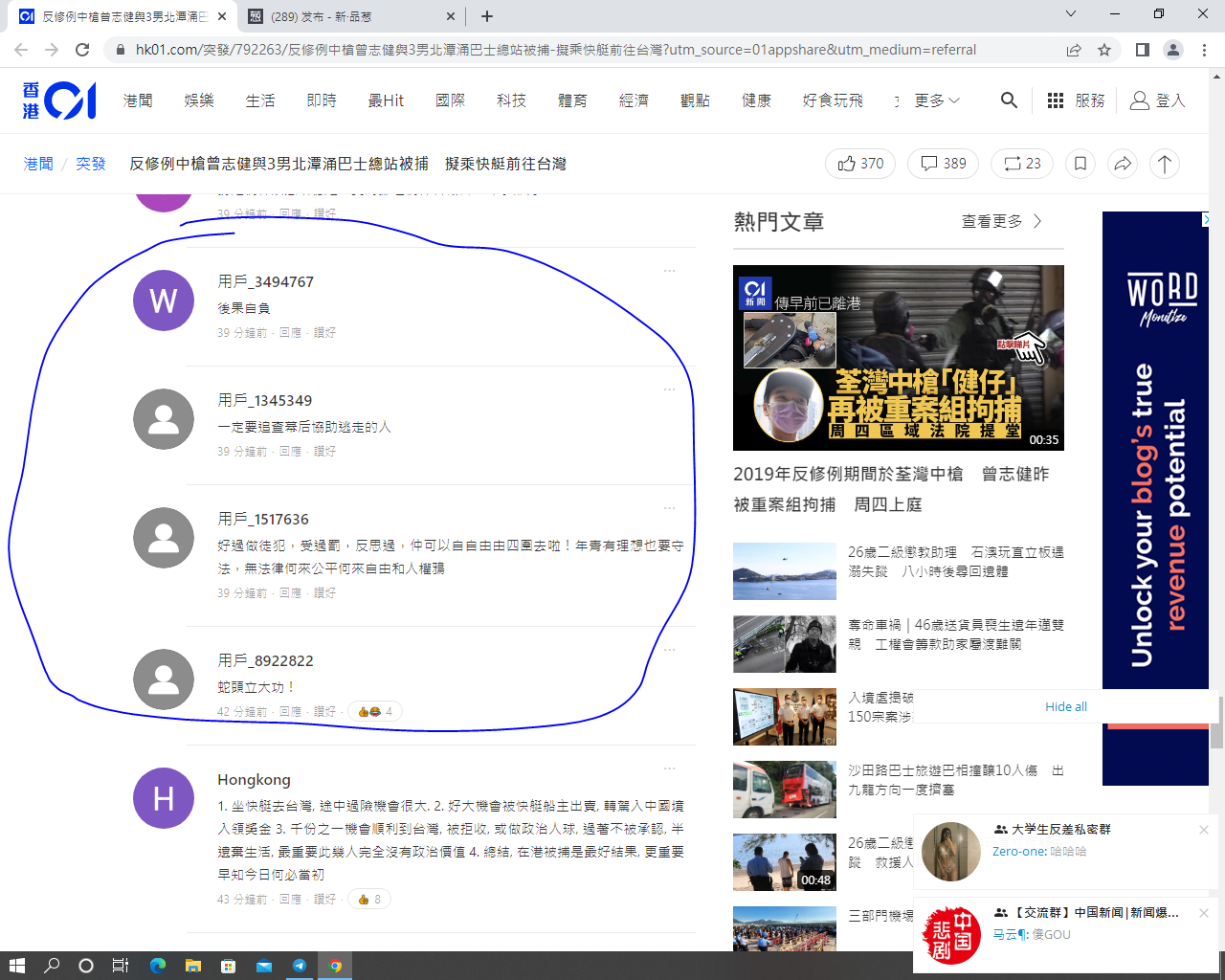Go back in browser history
This screenshot has width=1225, height=980.
21,50
